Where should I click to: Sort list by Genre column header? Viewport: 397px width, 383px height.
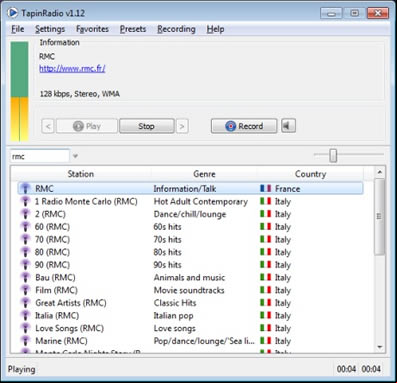(204, 174)
